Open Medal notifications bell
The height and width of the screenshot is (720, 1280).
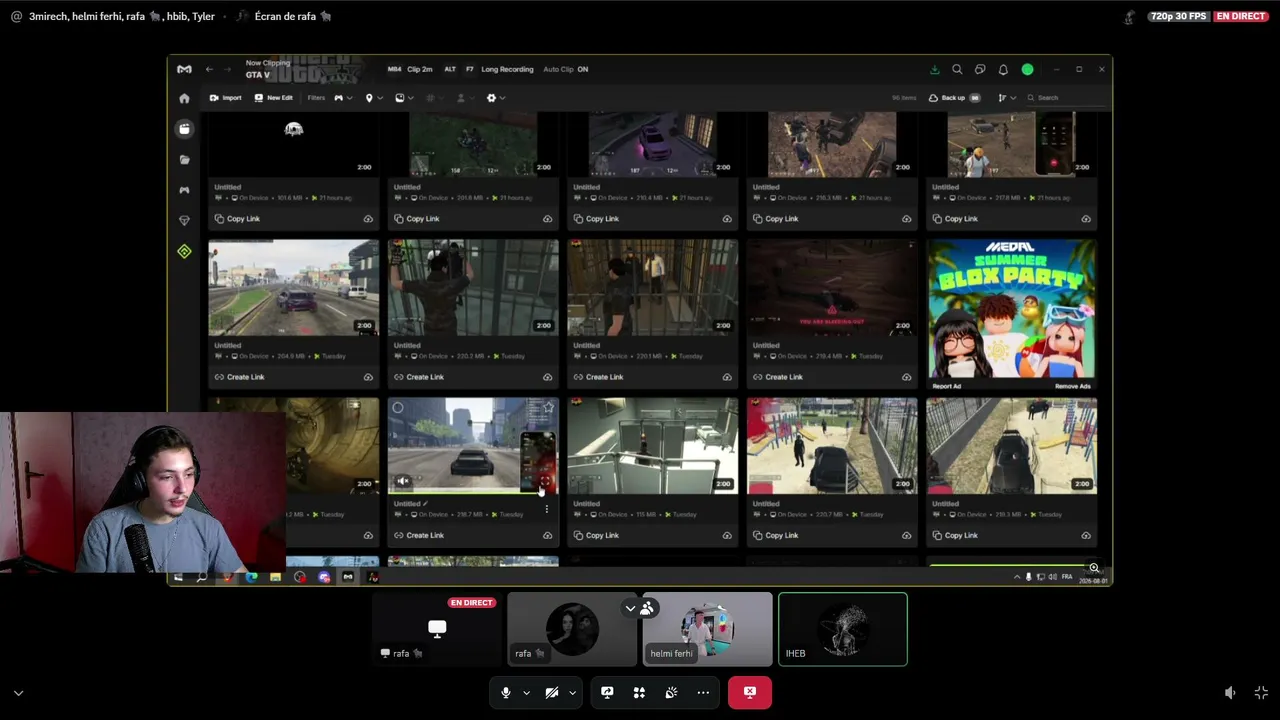point(1003,70)
